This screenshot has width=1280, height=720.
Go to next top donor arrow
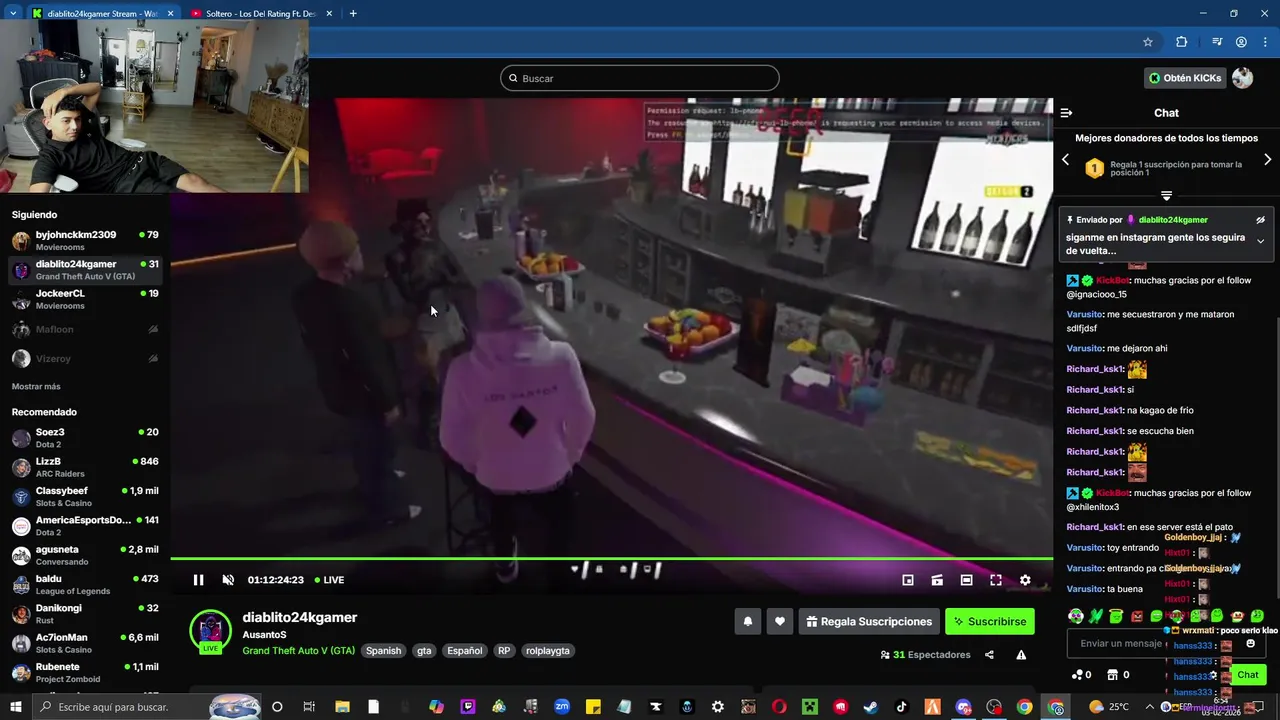click(x=1268, y=160)
